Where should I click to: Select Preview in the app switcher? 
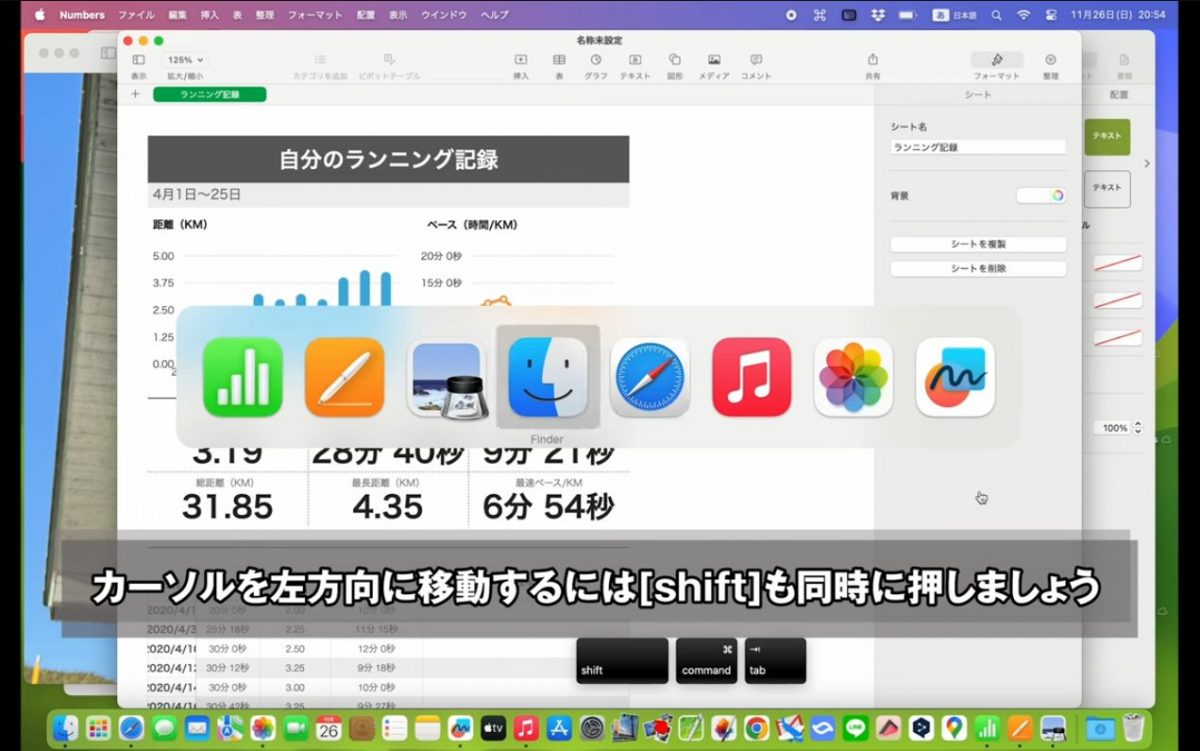click(x=446, y=377)
